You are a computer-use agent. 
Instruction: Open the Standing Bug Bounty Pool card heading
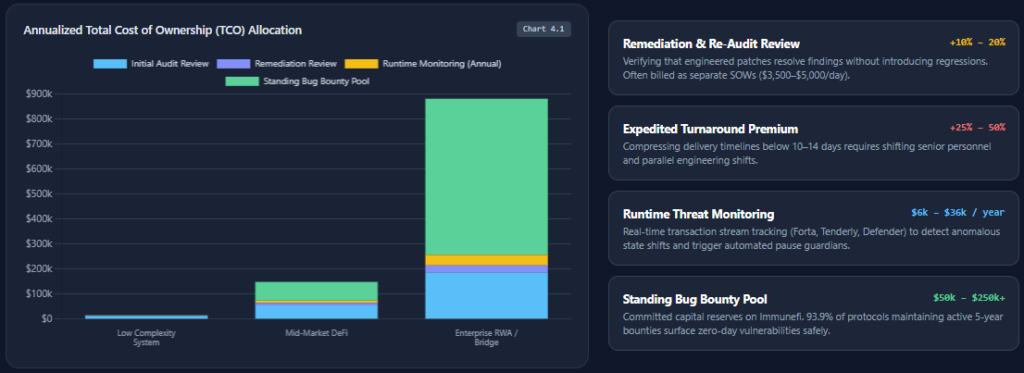click(x=695, y=300)
